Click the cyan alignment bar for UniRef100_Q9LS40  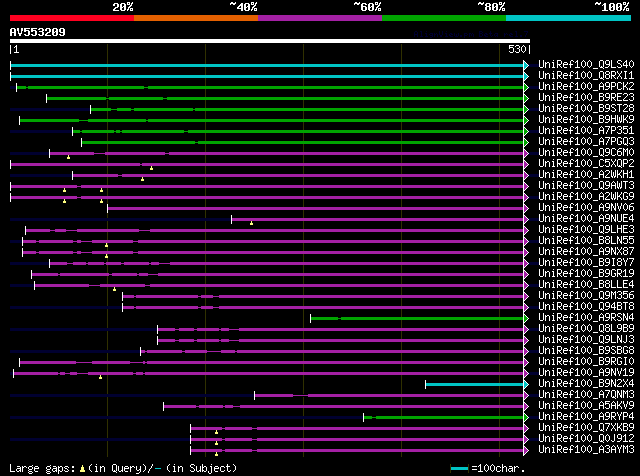tap(267, 65)
